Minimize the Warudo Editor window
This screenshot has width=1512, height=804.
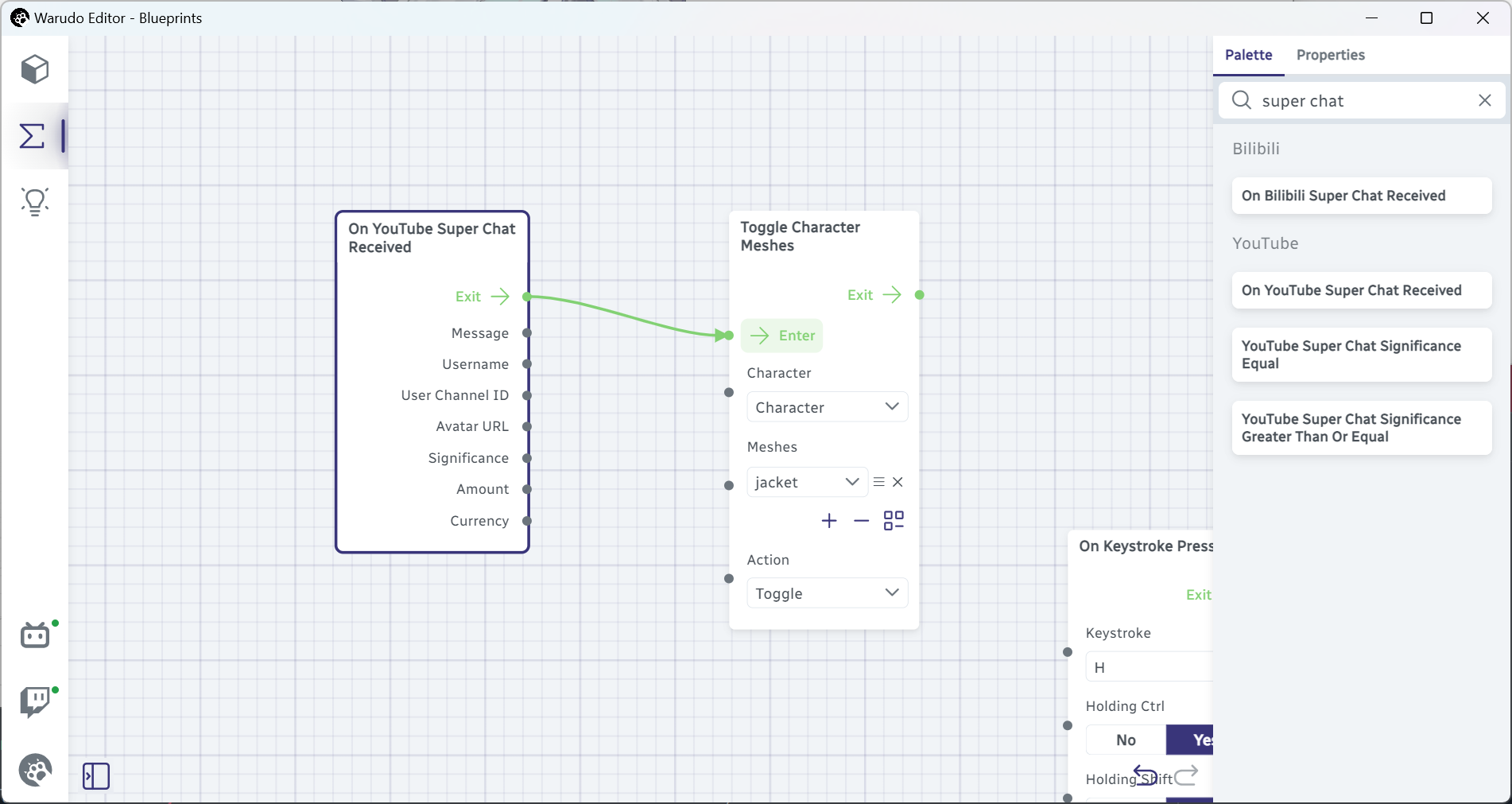pyautogui.click(x=1371, y=17)
